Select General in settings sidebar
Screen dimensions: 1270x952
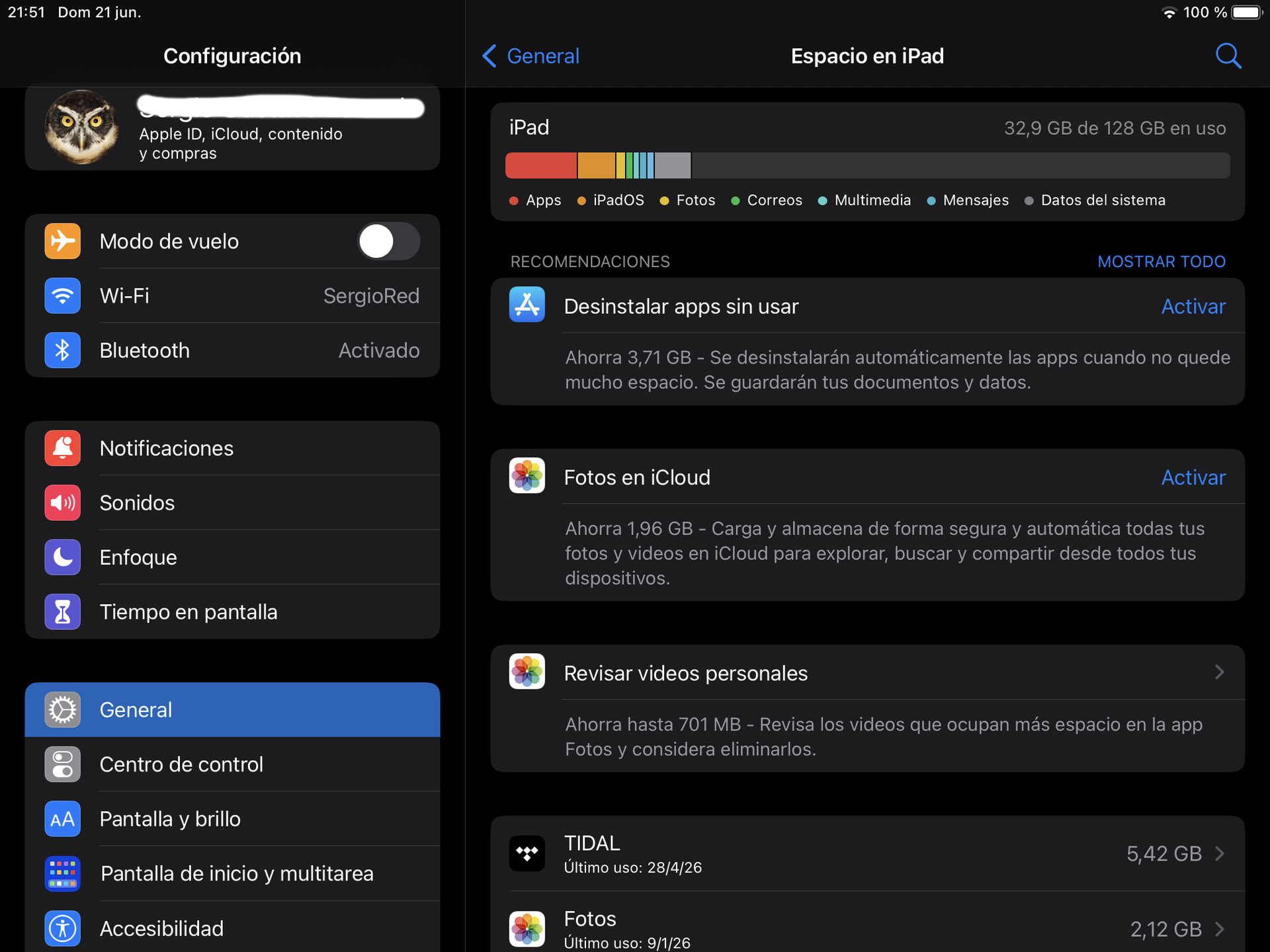tap(232, 709)
